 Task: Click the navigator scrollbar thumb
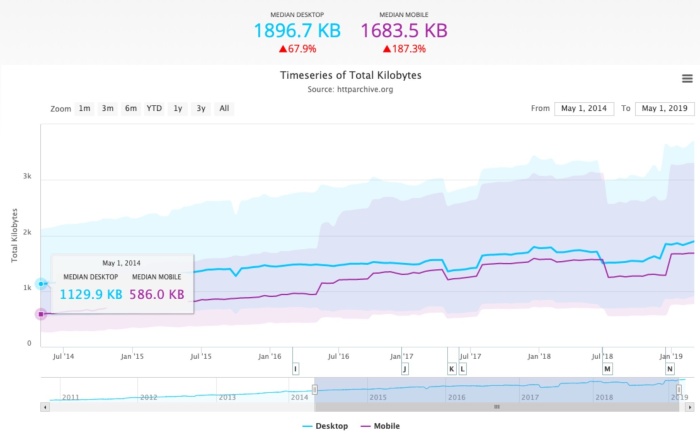(496, 407)
